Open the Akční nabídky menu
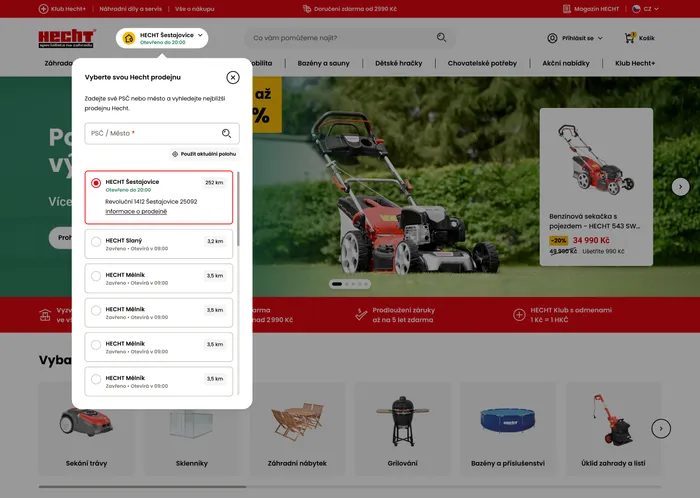Image resolution: width=700 pixels, height=498 pixels. click(x=566, y=63)
